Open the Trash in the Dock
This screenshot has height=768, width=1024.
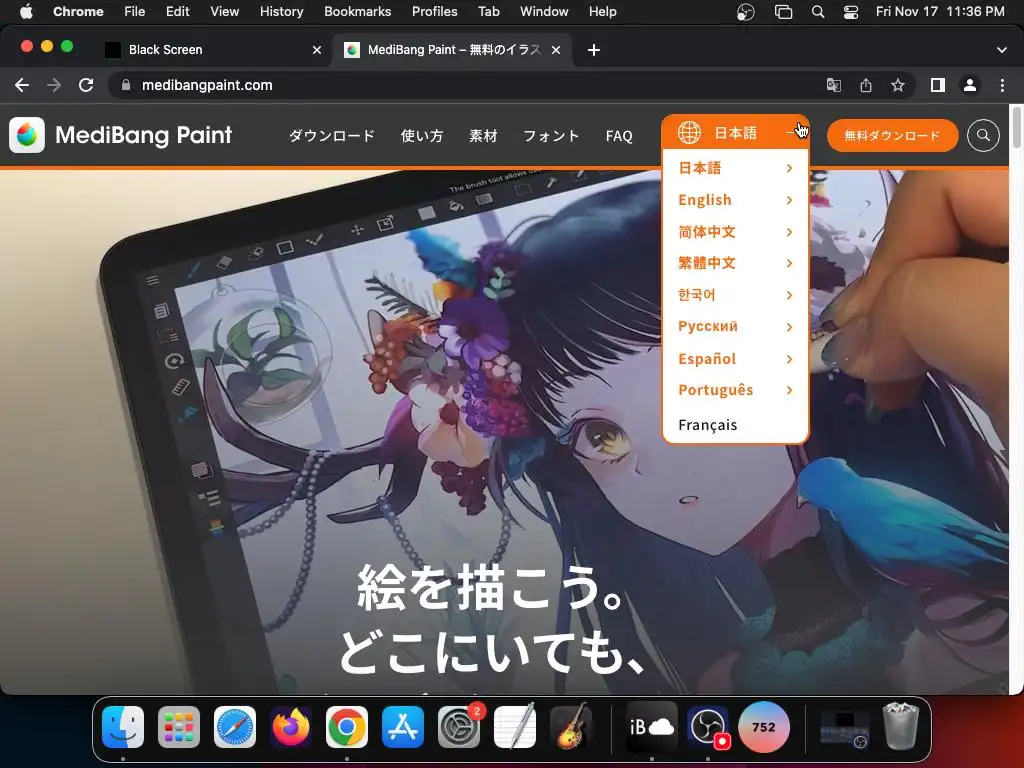(x=901, y=726)
